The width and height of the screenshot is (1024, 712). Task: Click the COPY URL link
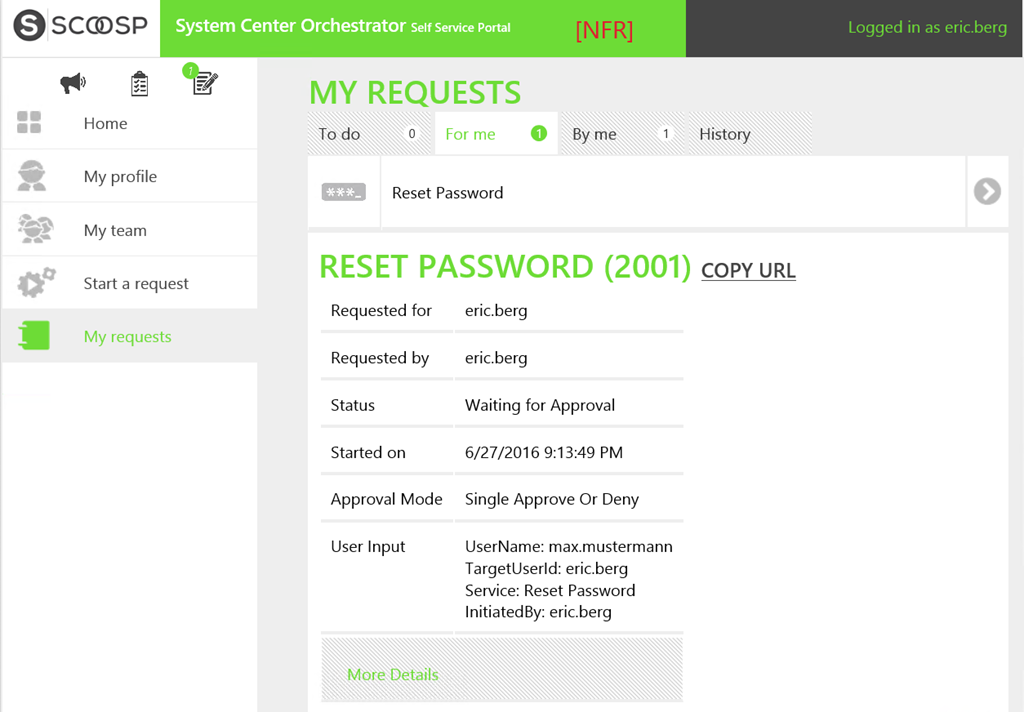[748, 270]
